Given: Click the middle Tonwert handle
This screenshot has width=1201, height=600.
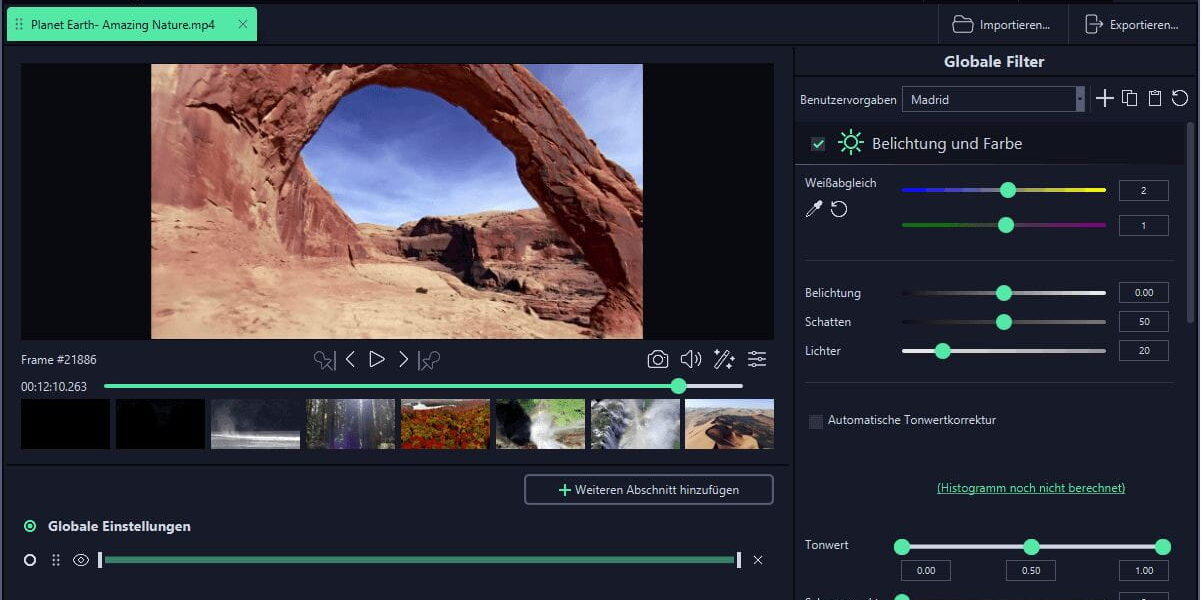Looking at the screenshot, I should point(1031,547).
